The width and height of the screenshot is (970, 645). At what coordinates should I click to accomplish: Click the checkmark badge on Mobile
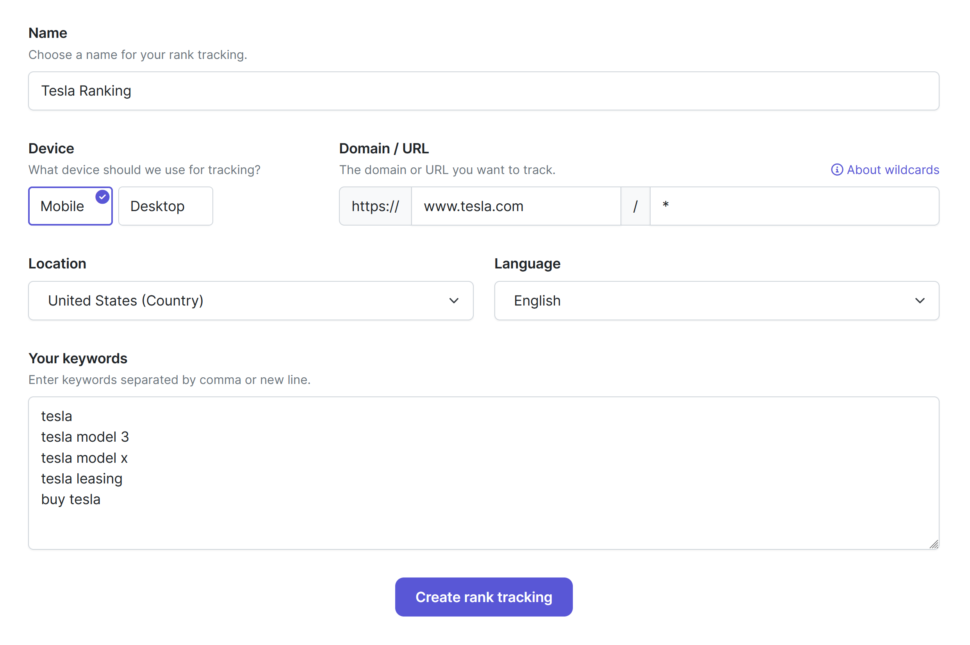pos(103,197)
